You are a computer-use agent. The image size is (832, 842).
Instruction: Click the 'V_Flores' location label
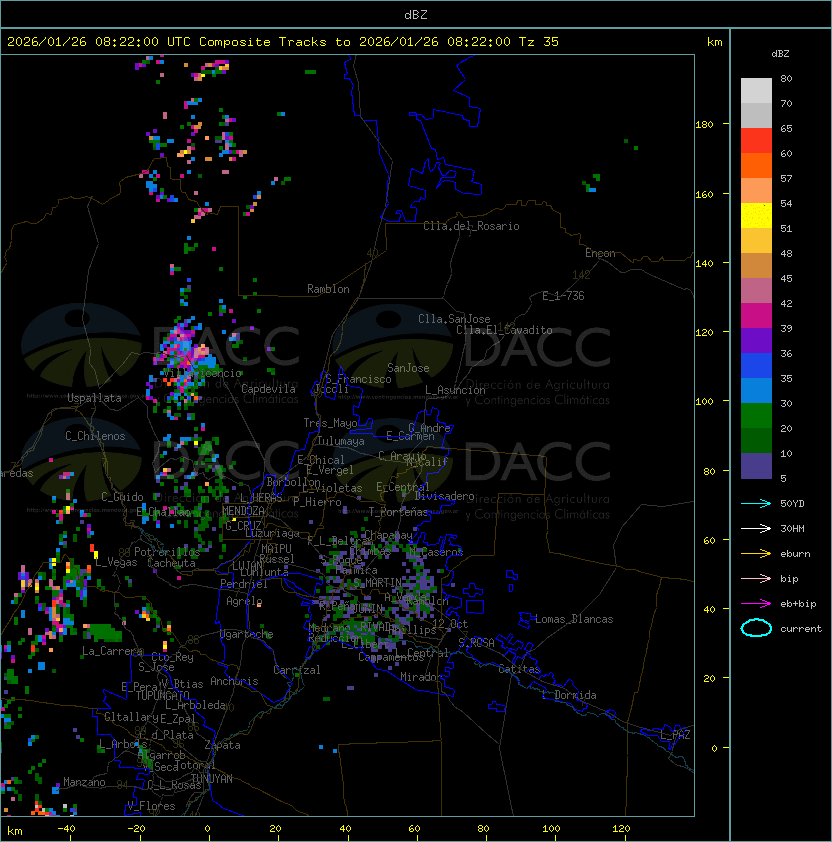(151, 806)
